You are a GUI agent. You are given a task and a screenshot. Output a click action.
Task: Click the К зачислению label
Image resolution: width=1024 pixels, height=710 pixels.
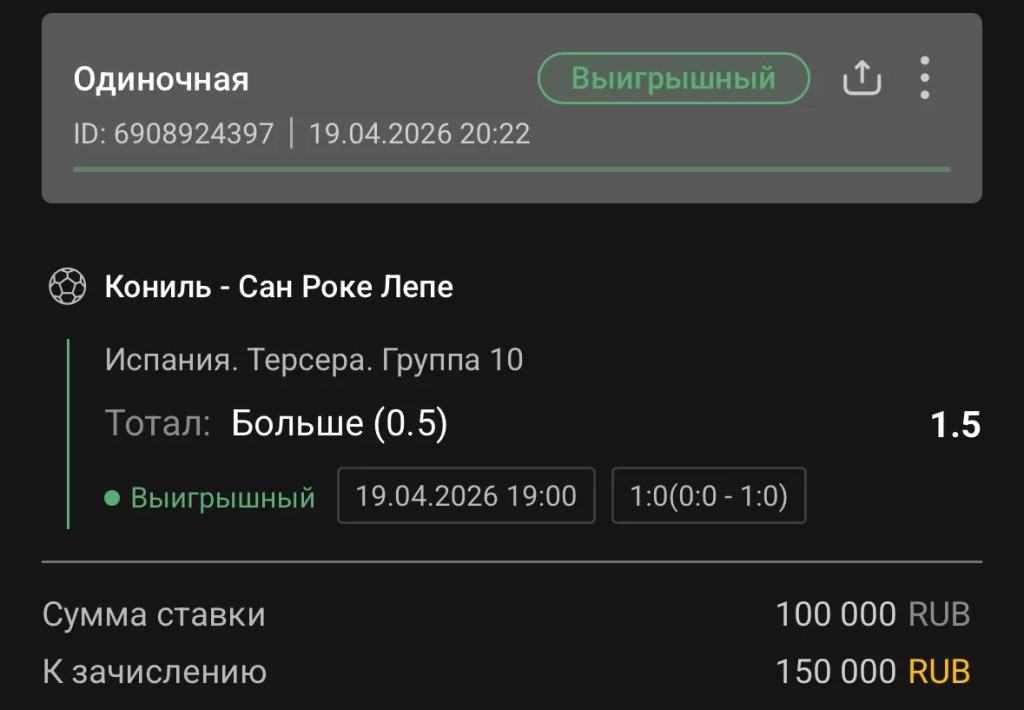pos(154,672)
